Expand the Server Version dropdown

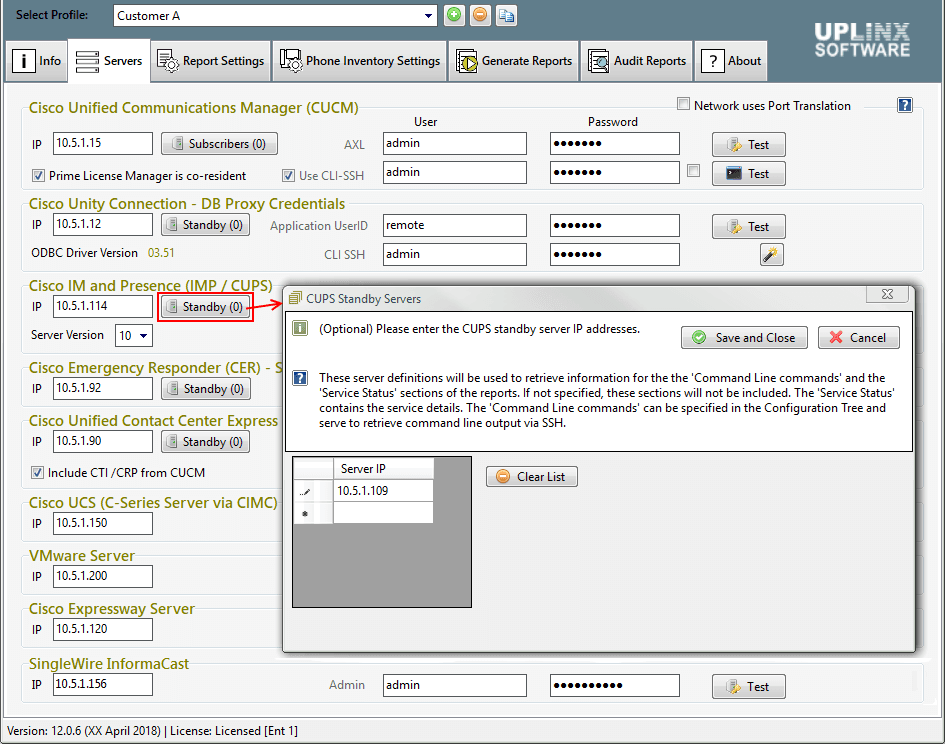143,336
